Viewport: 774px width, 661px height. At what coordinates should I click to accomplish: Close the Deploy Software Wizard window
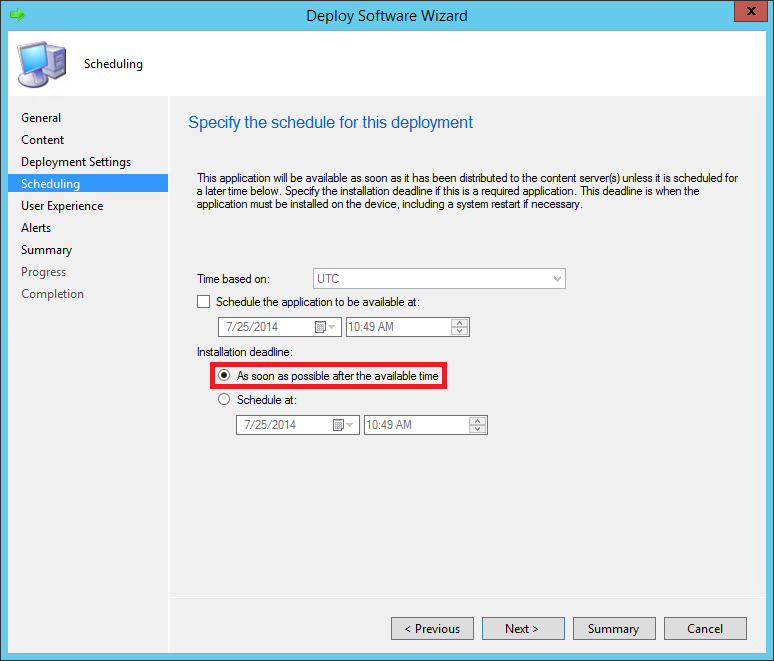click(751, 11)
